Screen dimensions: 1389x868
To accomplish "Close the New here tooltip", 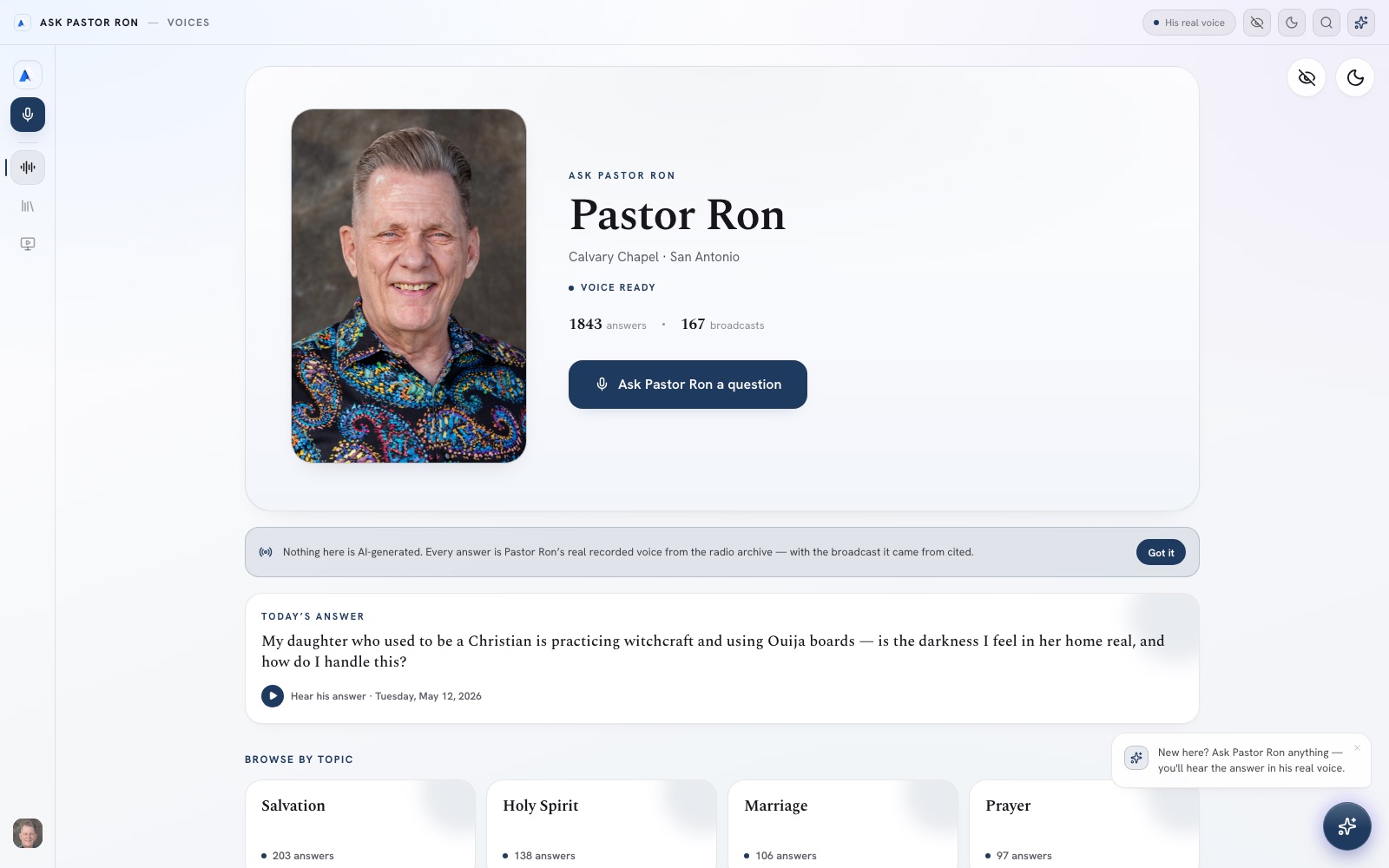I will pyautogui.click(x=1357, y=747).
